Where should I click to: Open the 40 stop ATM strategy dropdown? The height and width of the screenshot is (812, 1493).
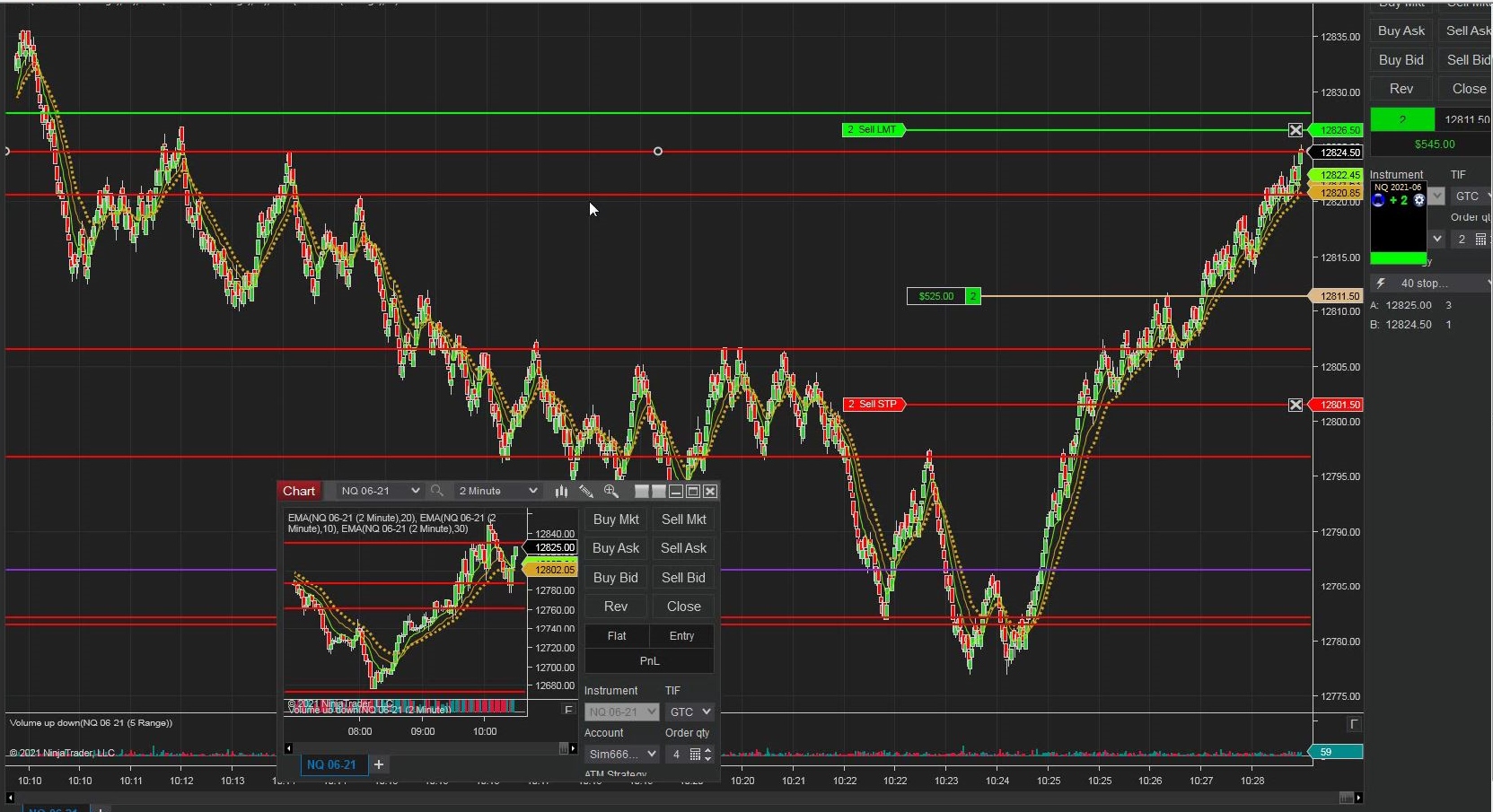[x=1431, y=284]
